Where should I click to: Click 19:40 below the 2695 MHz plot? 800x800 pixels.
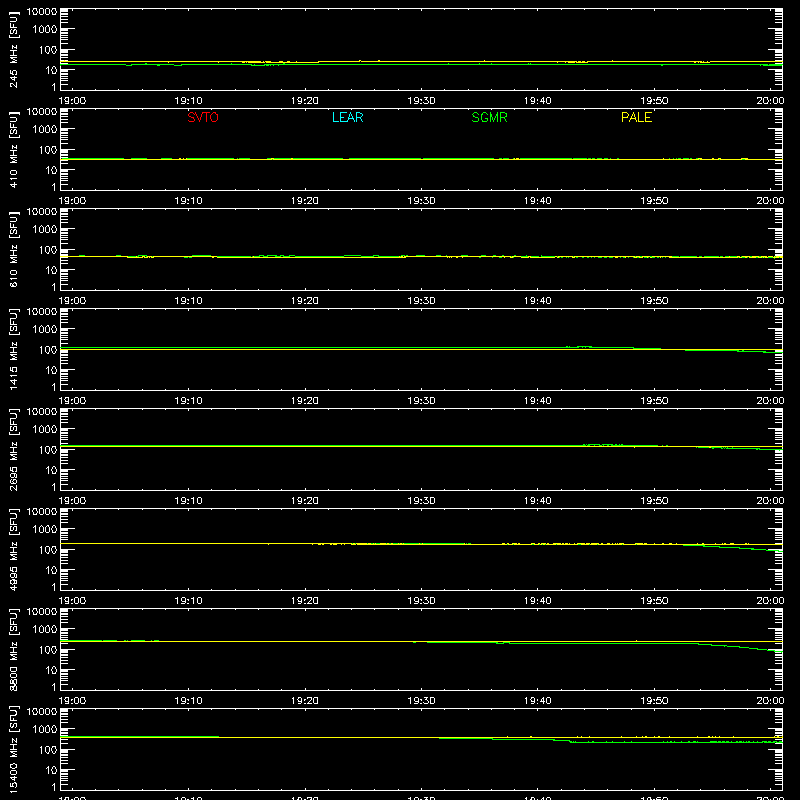click(538, 501)
